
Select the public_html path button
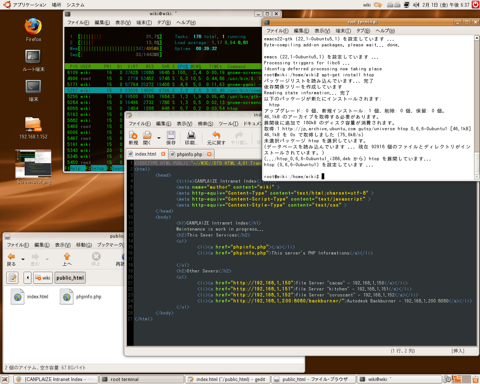point(70,277)
